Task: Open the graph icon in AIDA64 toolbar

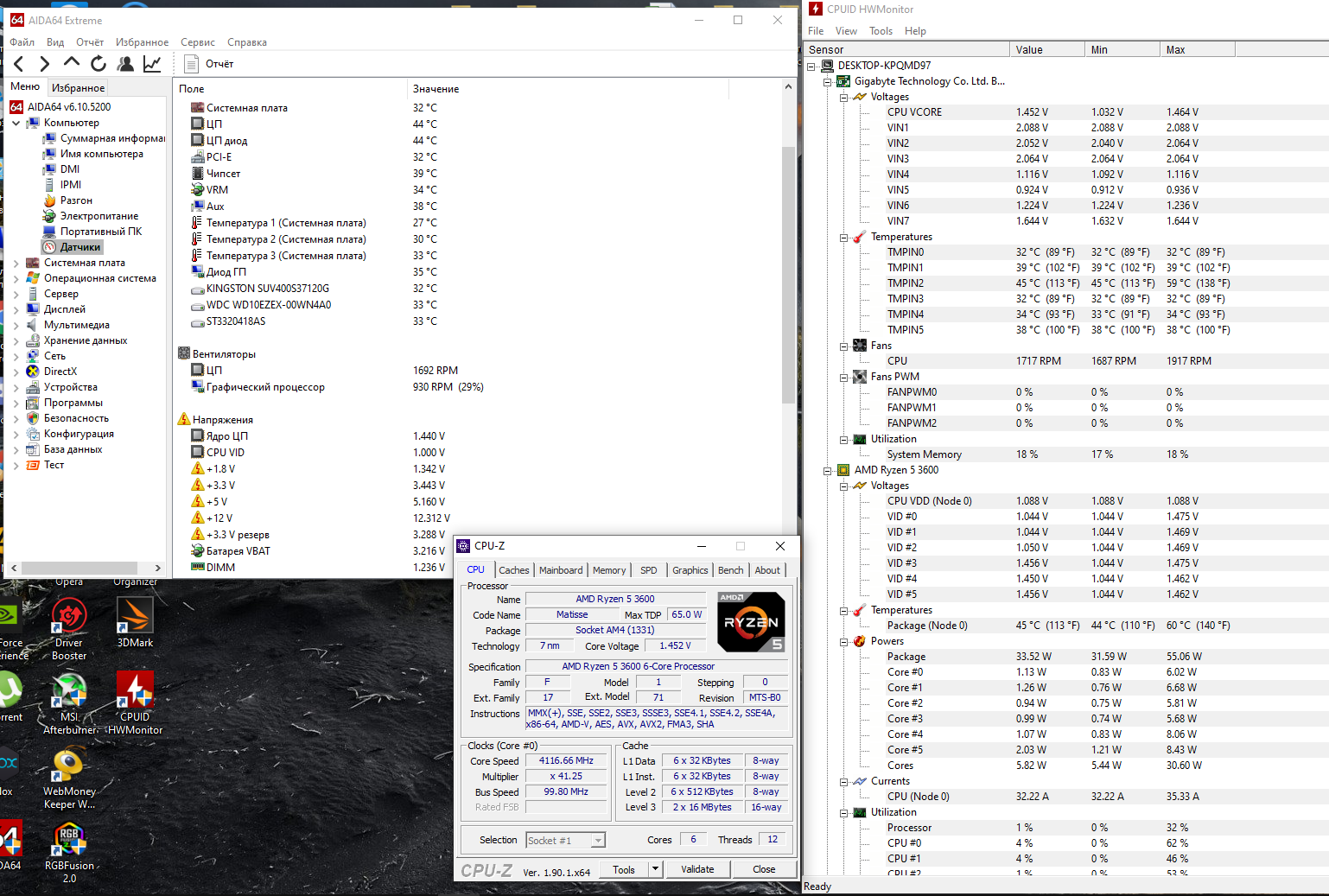Action: coord(152,63)
